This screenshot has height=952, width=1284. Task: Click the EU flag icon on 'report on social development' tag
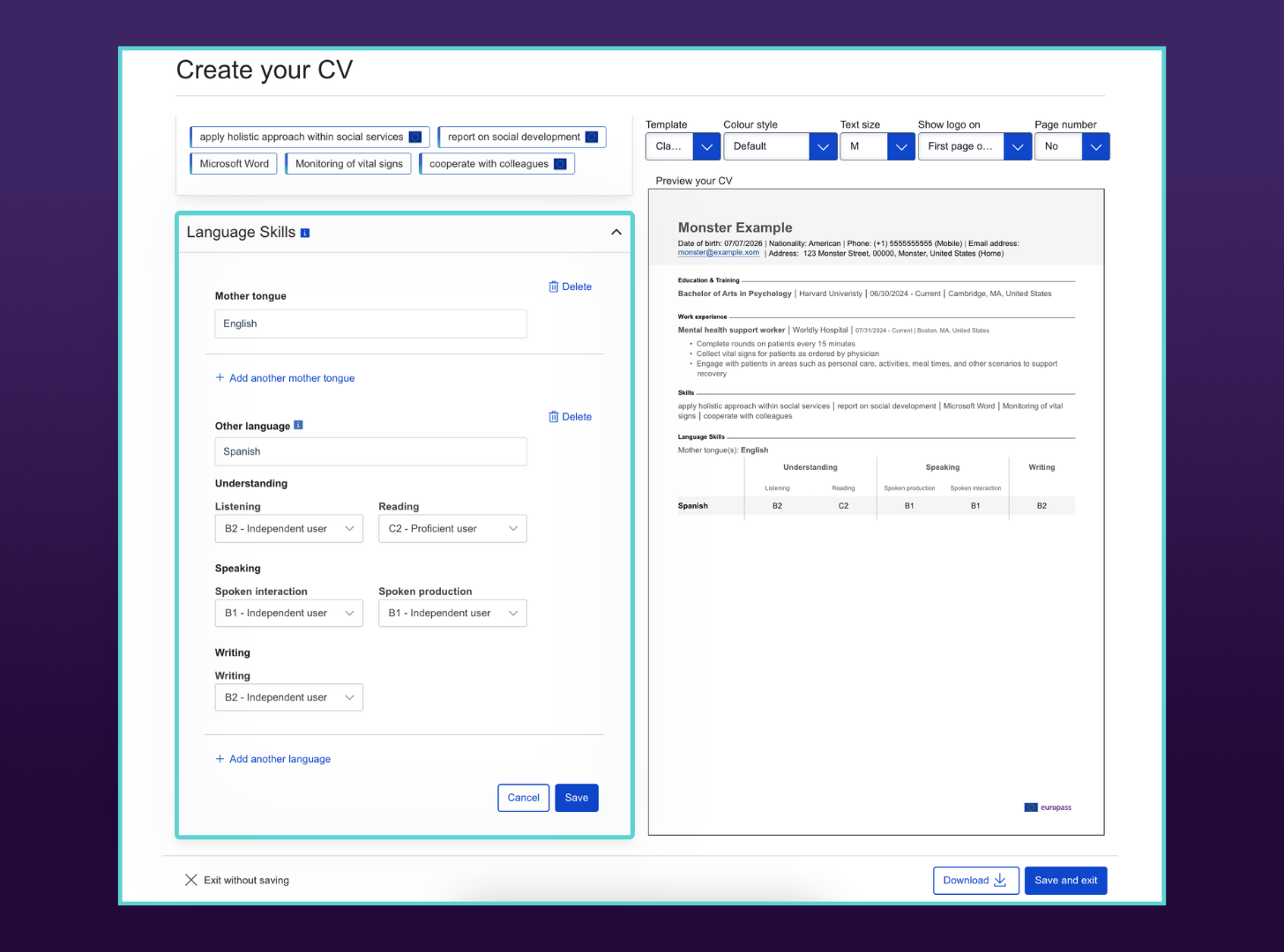tap(592, 137)
